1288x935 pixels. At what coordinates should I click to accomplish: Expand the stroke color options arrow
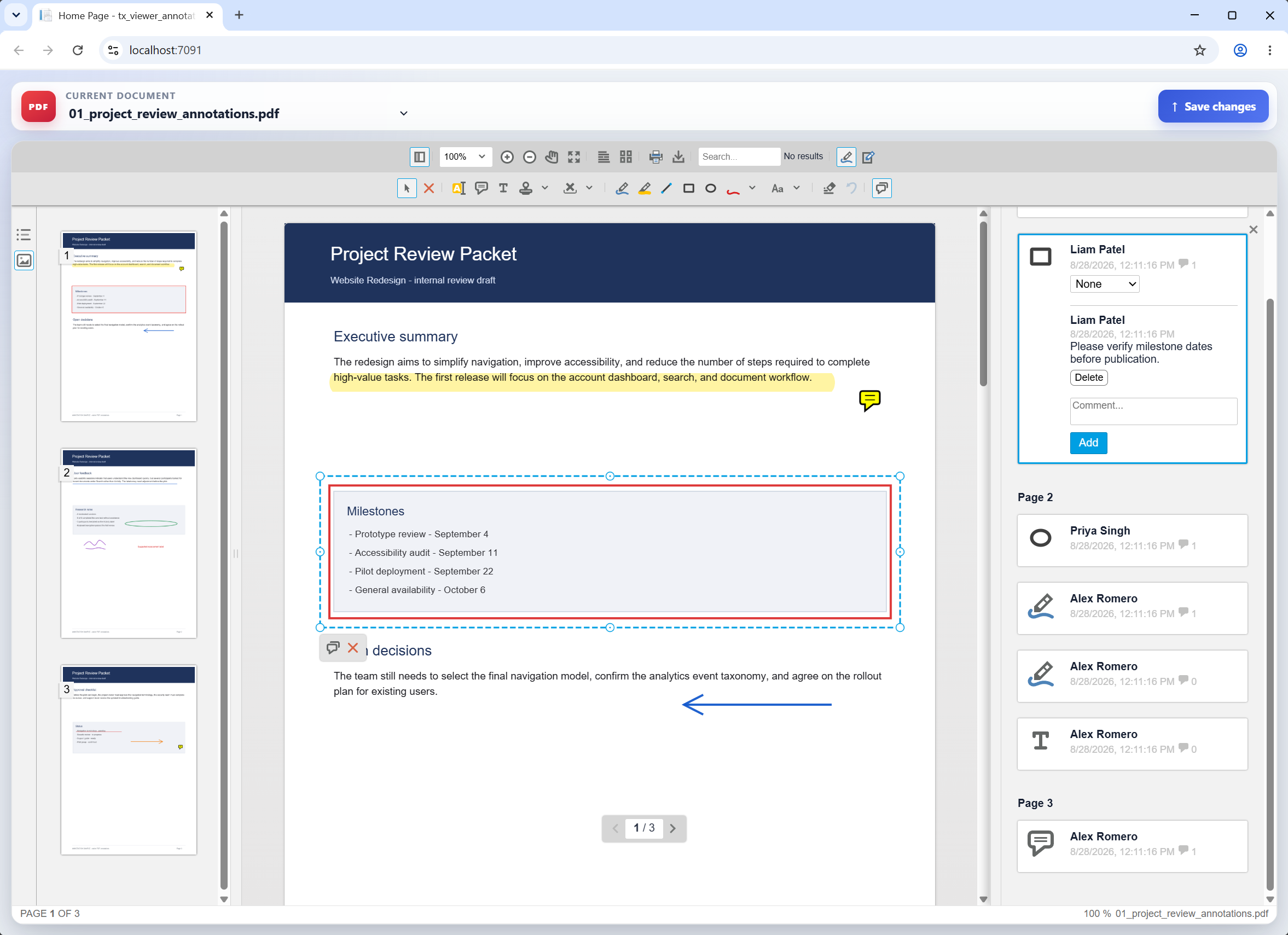pyautogui.click(x=752, y=188)
